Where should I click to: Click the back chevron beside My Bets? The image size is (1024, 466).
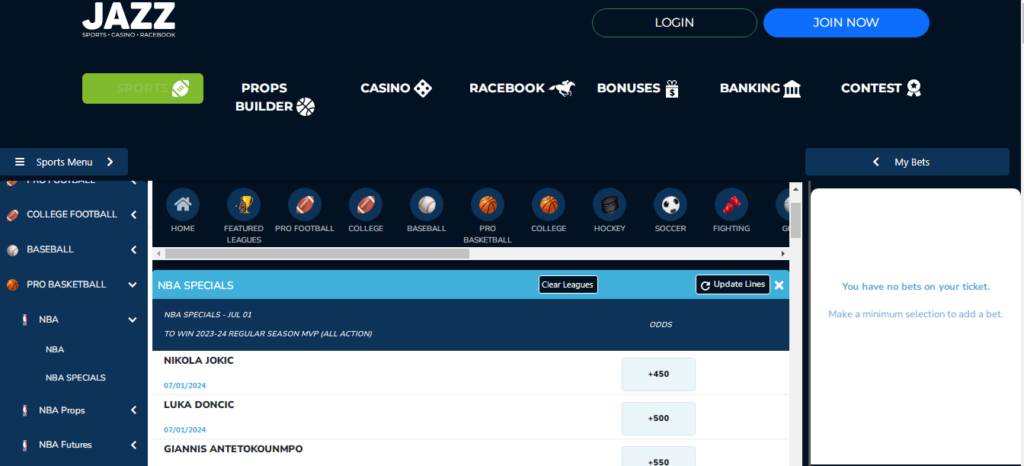coord(876,162)
